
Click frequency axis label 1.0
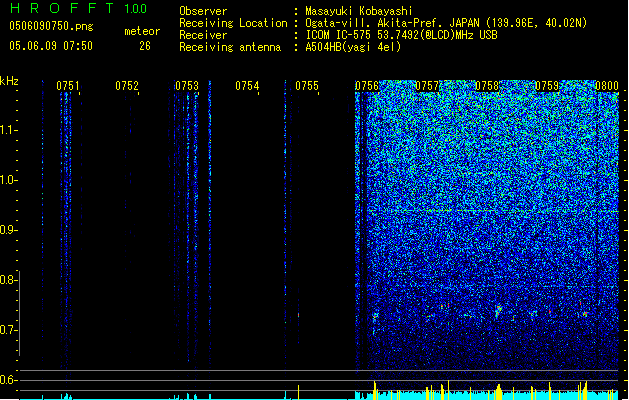coord(7,179)
